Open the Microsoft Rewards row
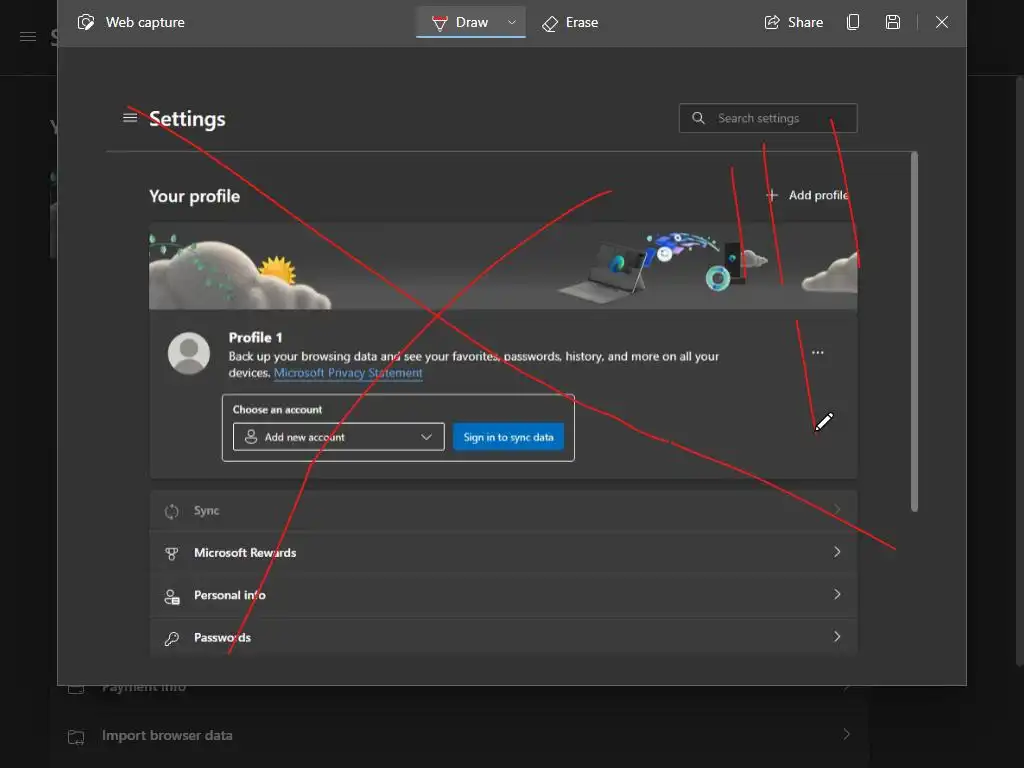The height and width of the screenshot is (768, 1024). [x=503, y=552]
